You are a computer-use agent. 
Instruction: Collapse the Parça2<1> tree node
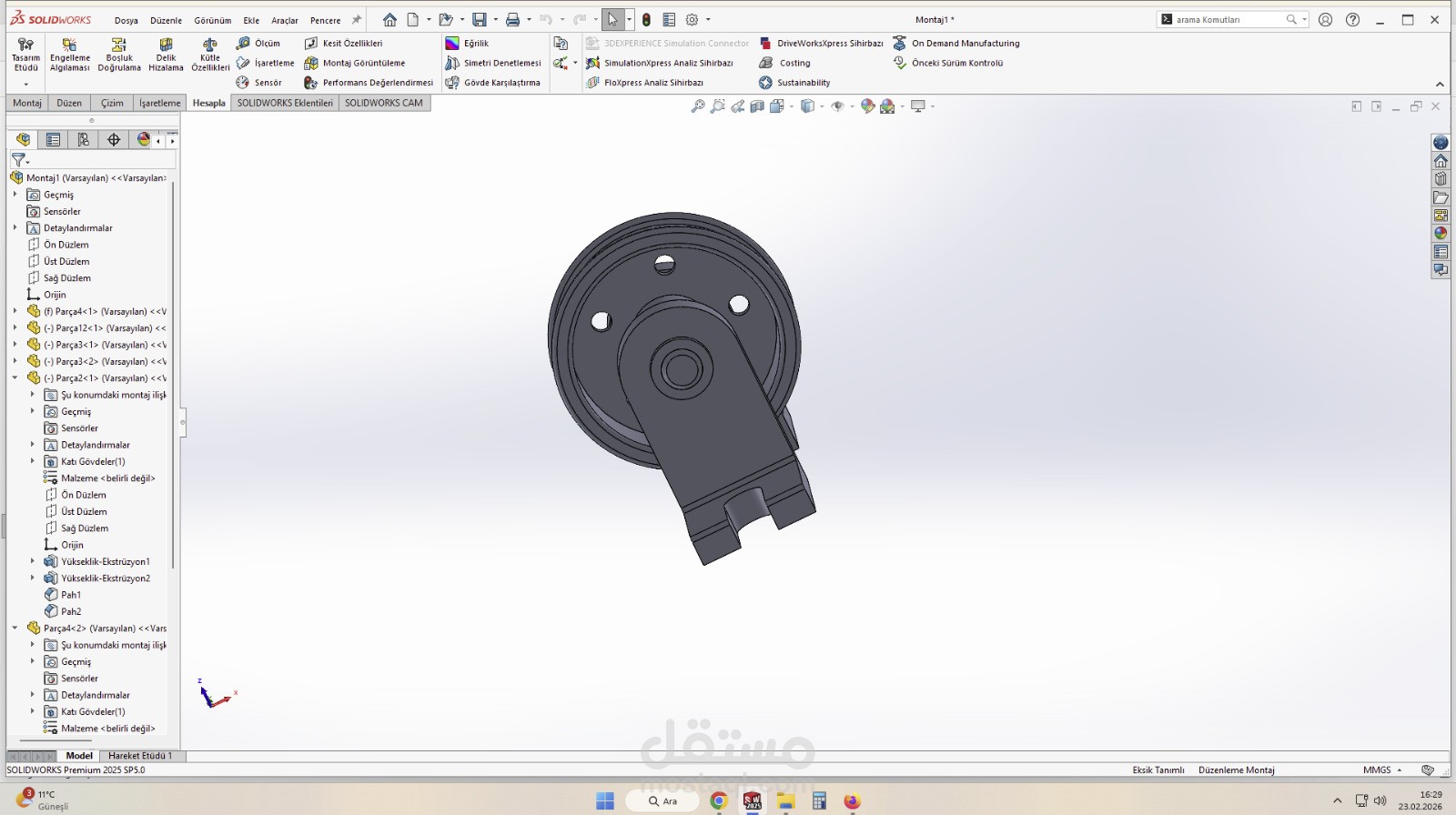tap(15, 378)
